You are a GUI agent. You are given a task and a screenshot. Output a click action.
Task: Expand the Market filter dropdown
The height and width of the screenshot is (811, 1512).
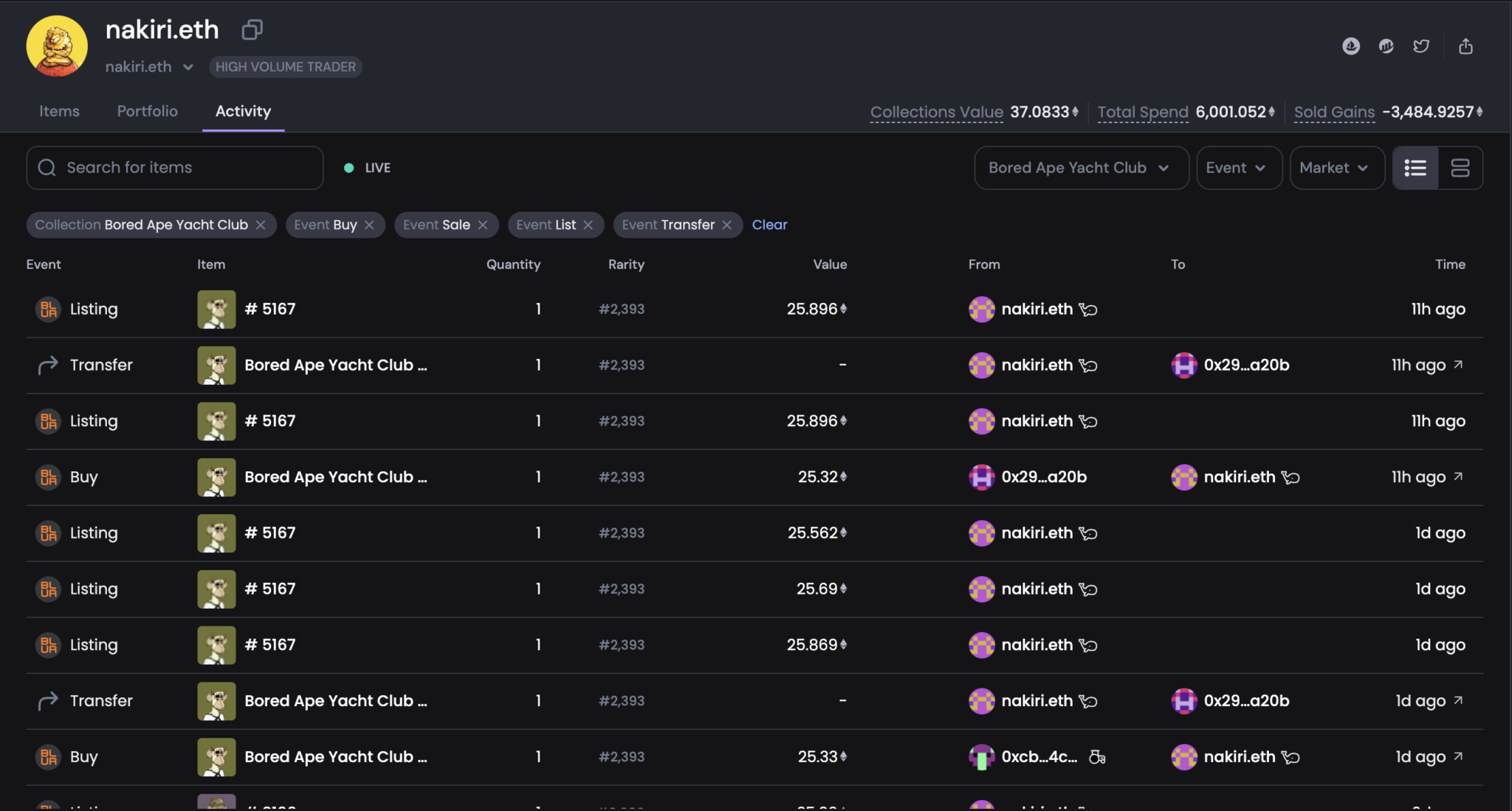(1336, 168)
